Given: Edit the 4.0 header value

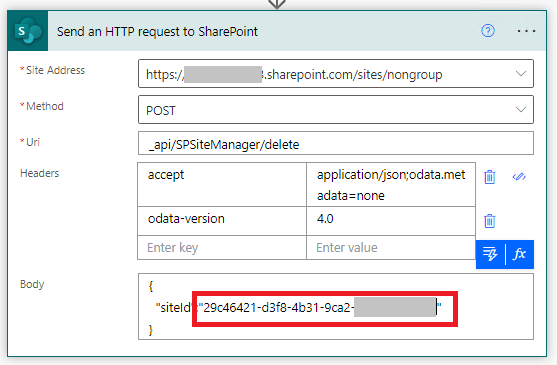Looking at the screenshot, I should [x=391, y=221].
